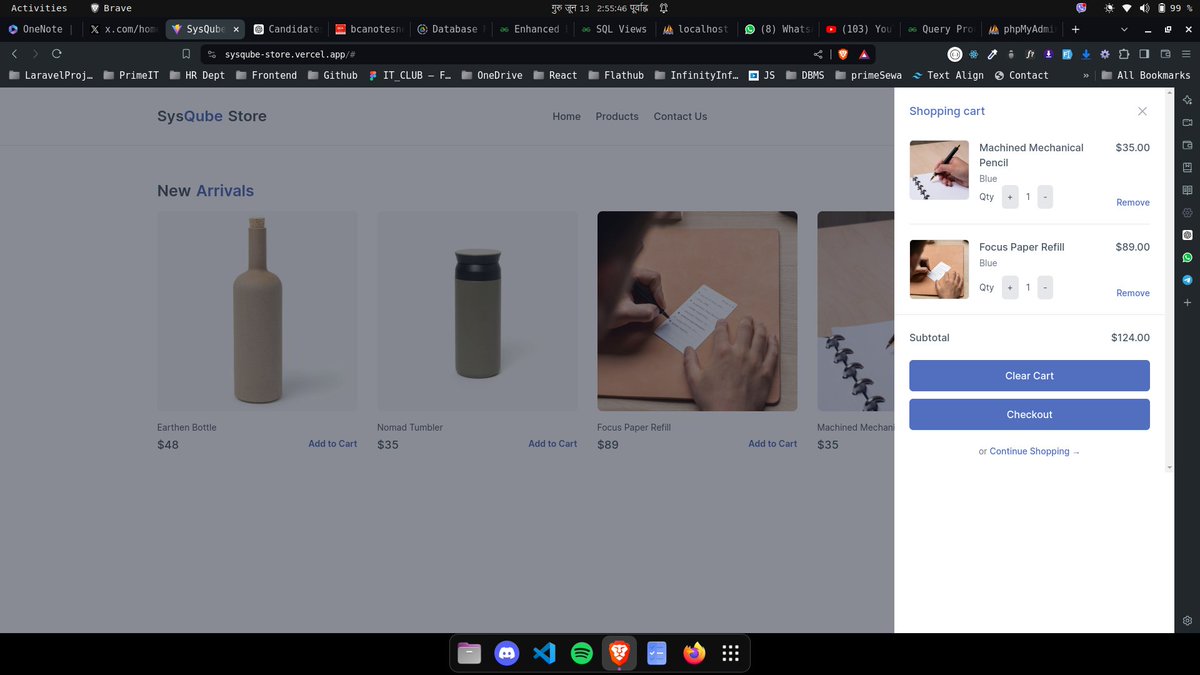Open the blue download arrow extension

point(1086,54)
